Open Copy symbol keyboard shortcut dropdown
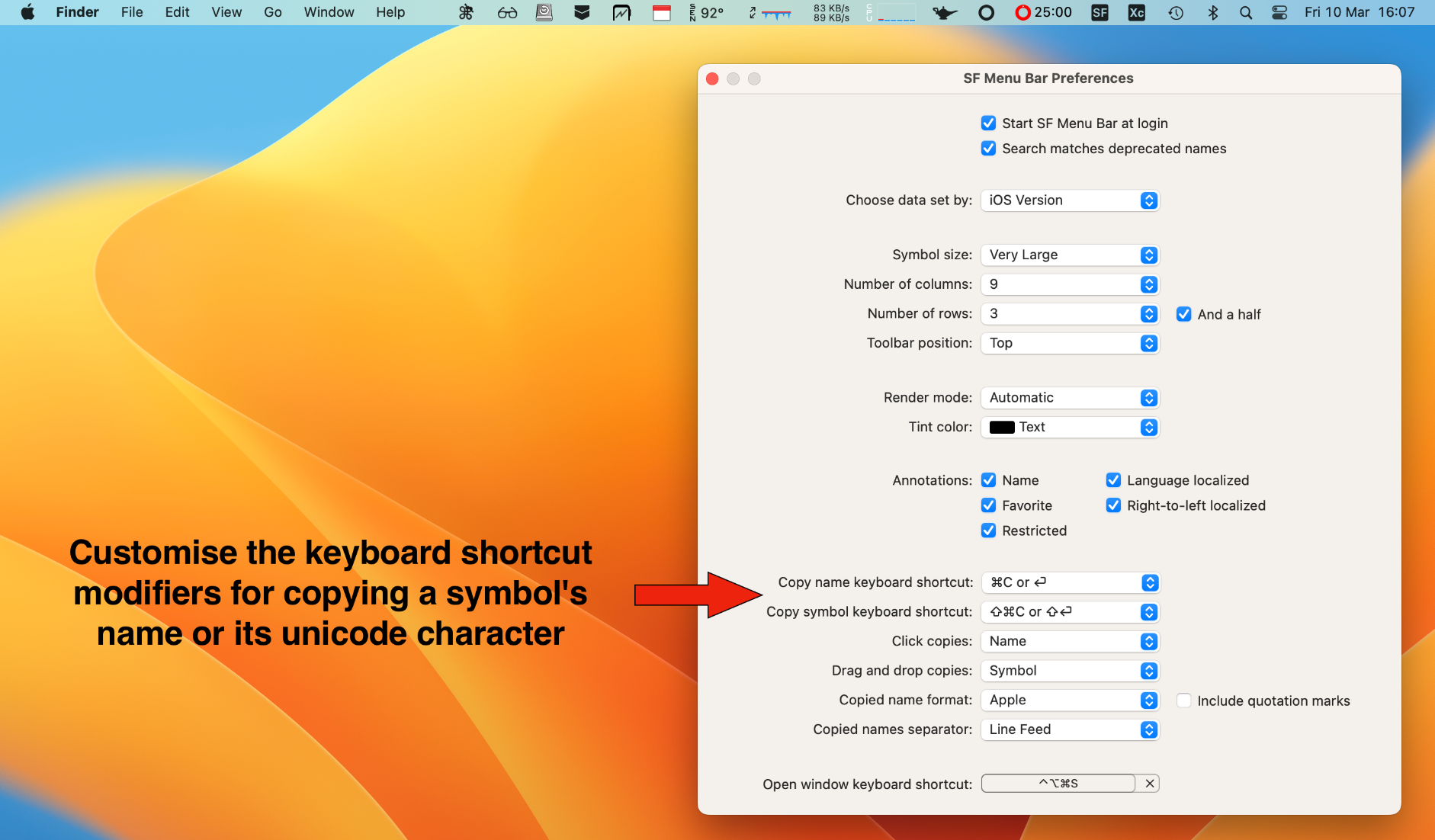This screenshot has height=840, width=1435. [1071, 612]
